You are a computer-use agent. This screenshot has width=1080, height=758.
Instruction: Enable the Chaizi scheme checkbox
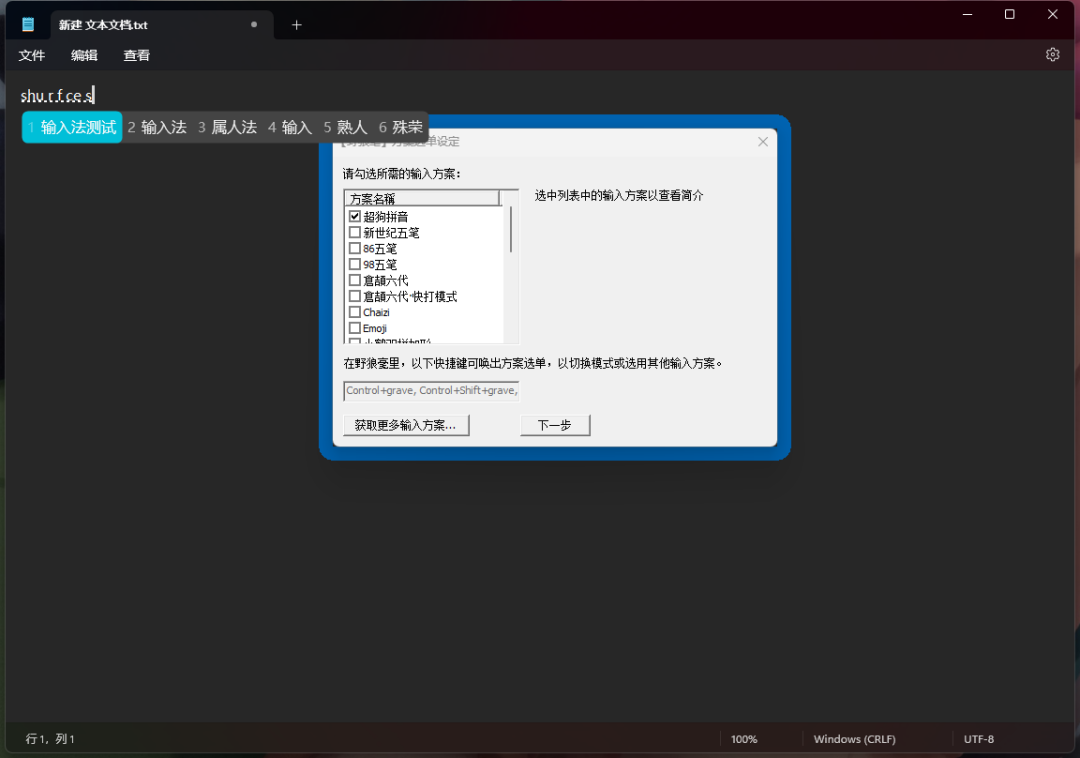[355, 312]
